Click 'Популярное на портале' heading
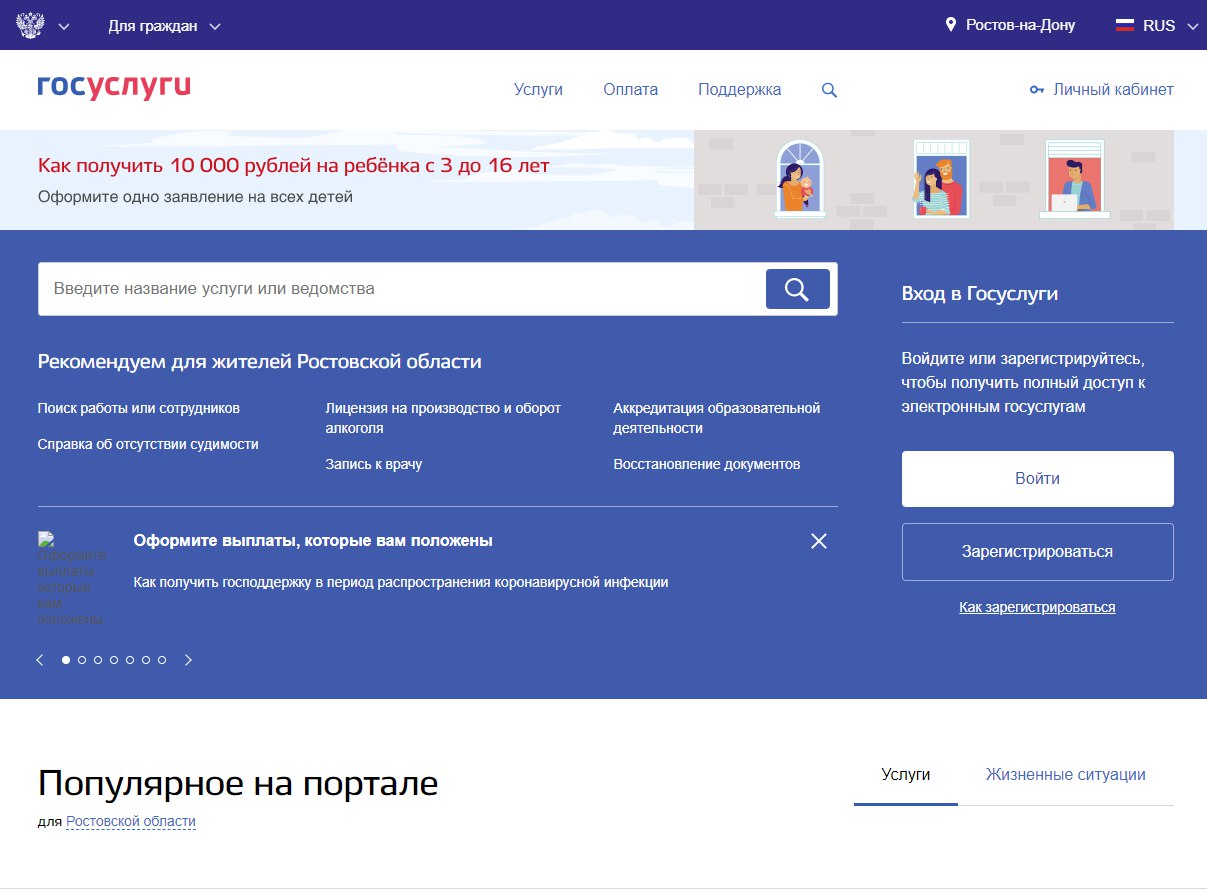Screen dimensions: 1207x894 (x=238, y=783)
